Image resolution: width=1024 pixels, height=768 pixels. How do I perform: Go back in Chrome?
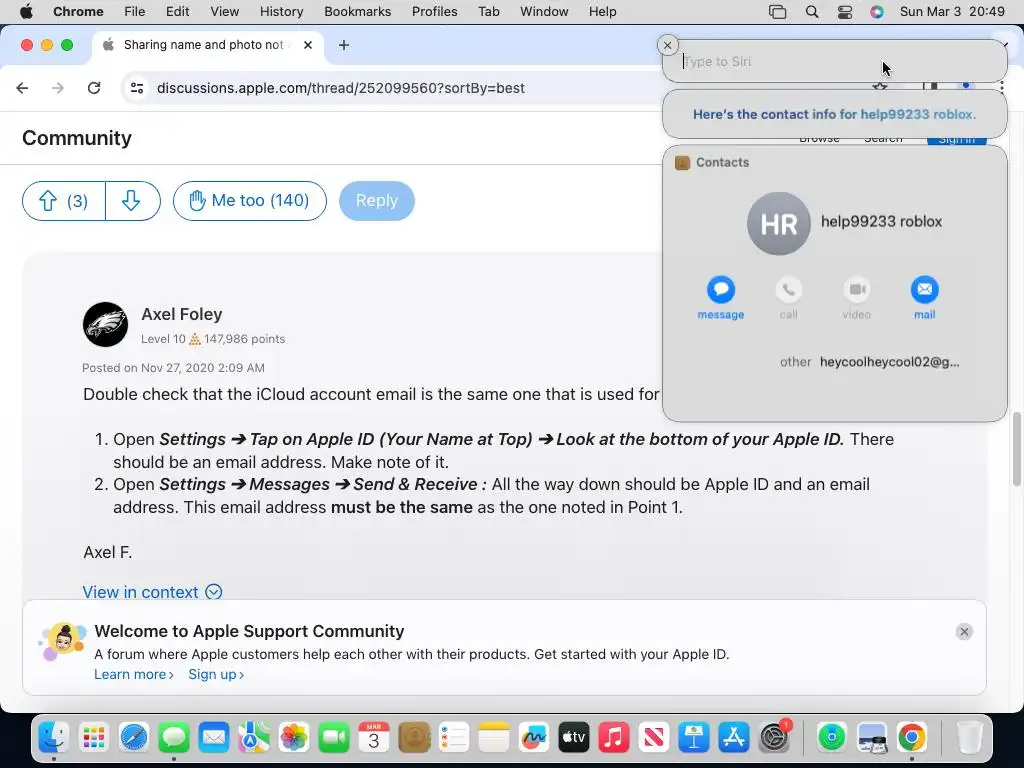22,88
